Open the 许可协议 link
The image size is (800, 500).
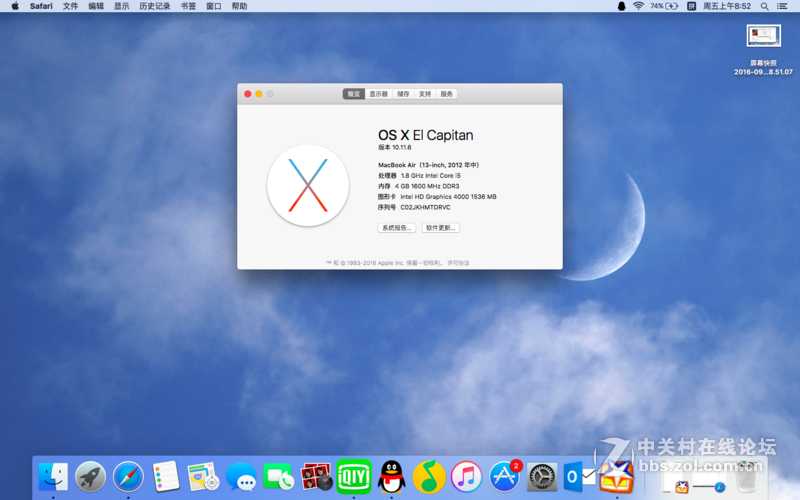[x=458, y=263]
